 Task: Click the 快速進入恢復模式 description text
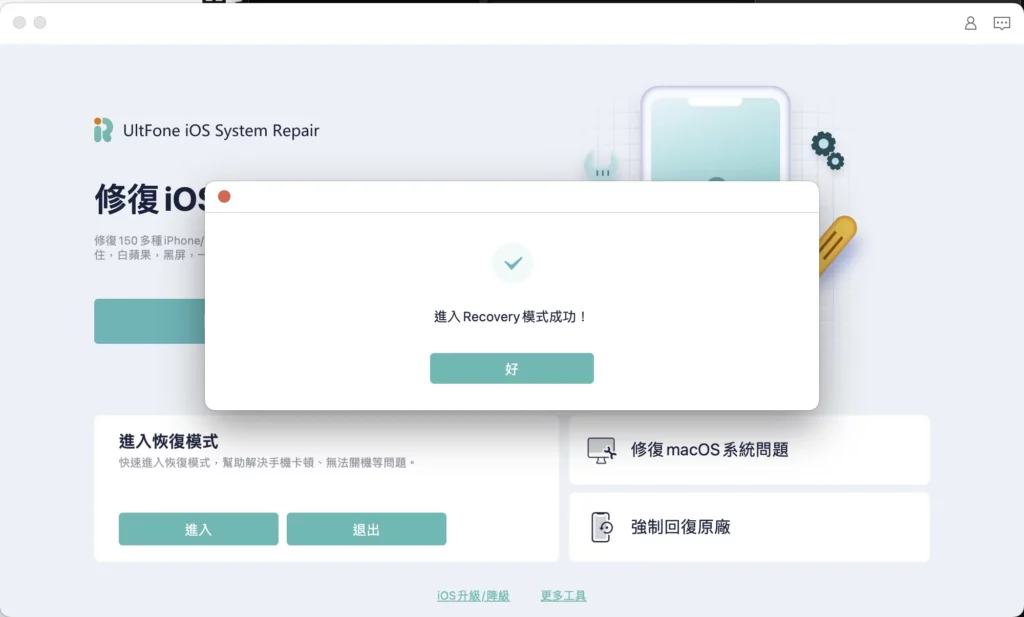click(x=267, y=463)
